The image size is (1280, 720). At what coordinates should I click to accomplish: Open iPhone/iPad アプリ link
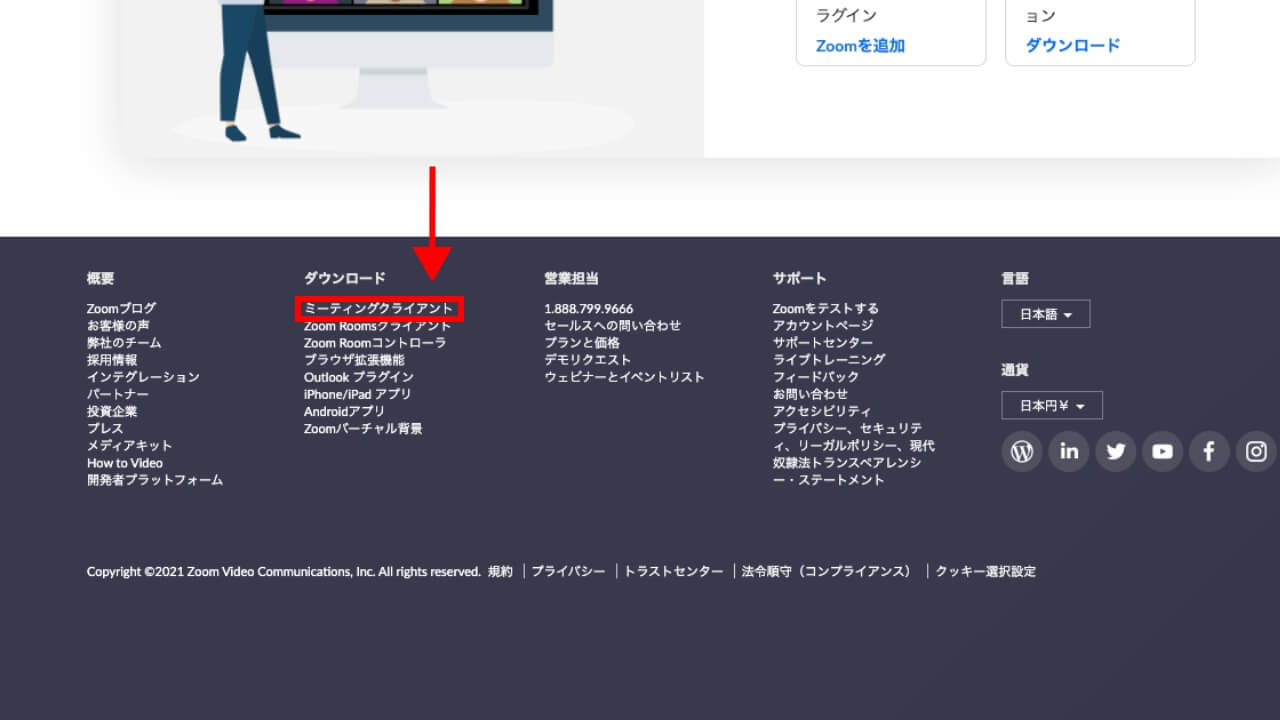(x=358, y=394)
